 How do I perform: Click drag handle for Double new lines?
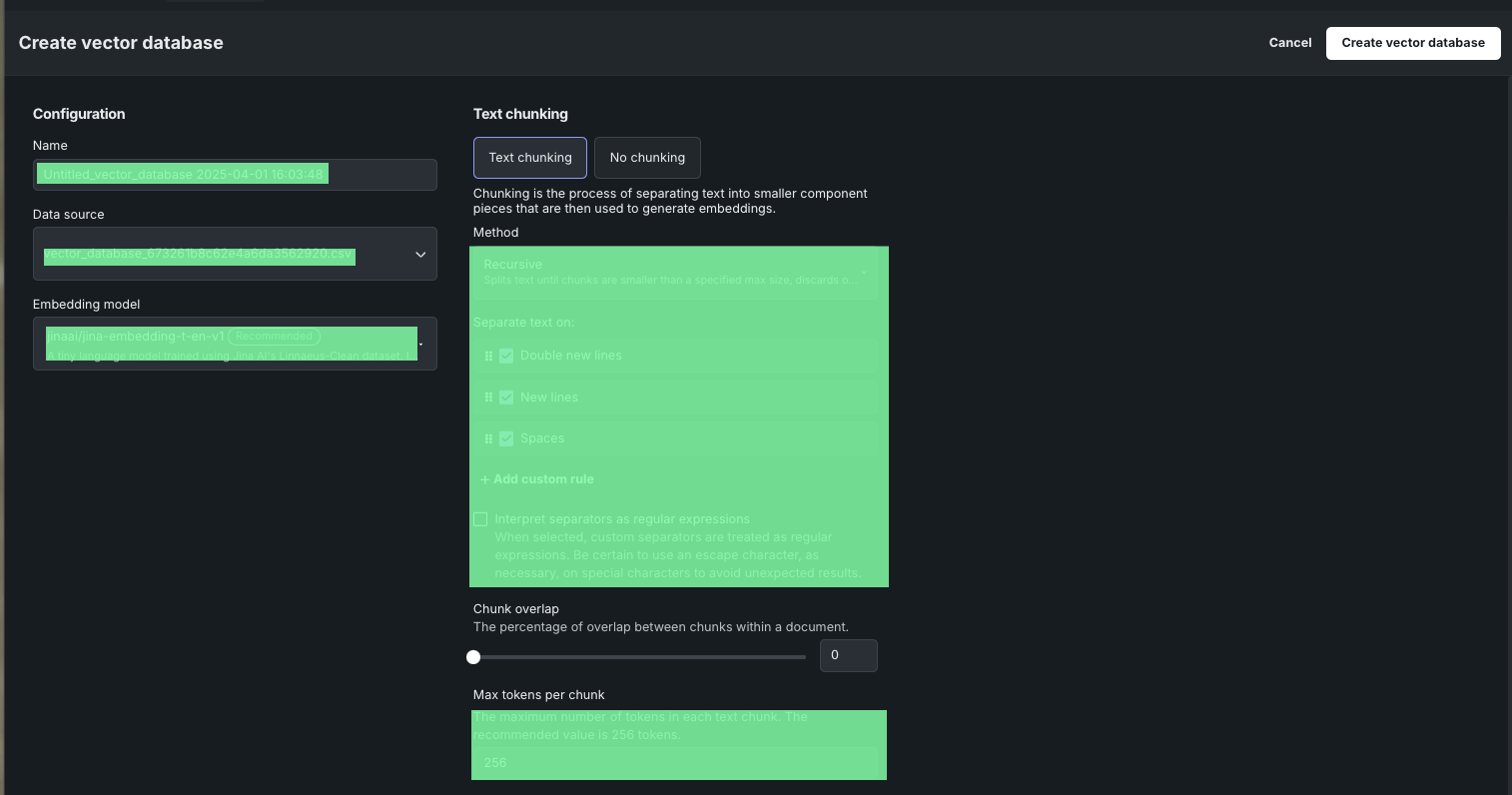[x=488, y=356]
